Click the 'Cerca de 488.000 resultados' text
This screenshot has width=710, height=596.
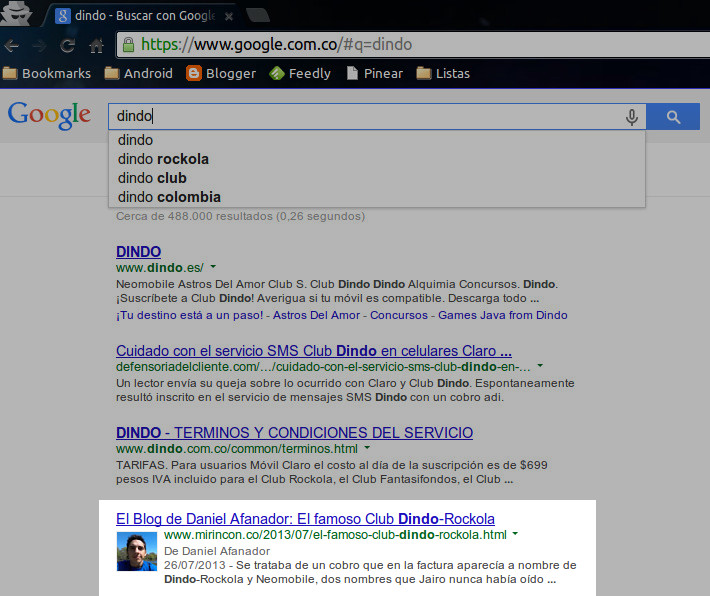tap(240, 216)
